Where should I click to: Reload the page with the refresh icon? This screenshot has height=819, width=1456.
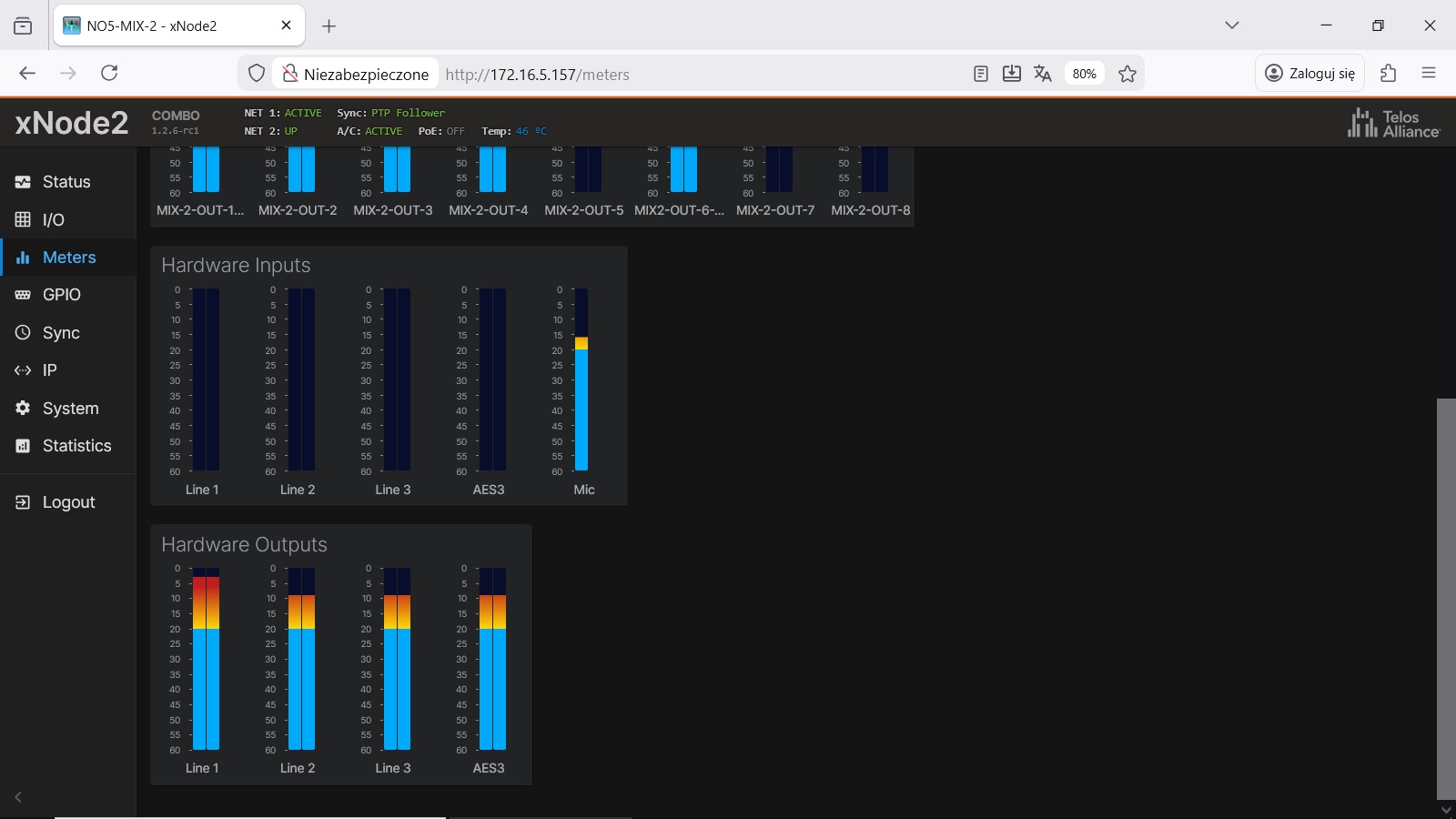point(109,73)
